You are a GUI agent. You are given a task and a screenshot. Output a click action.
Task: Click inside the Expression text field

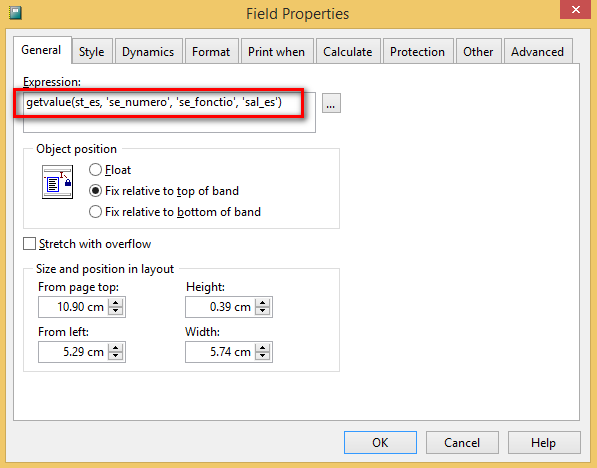(x=169, y=112)
